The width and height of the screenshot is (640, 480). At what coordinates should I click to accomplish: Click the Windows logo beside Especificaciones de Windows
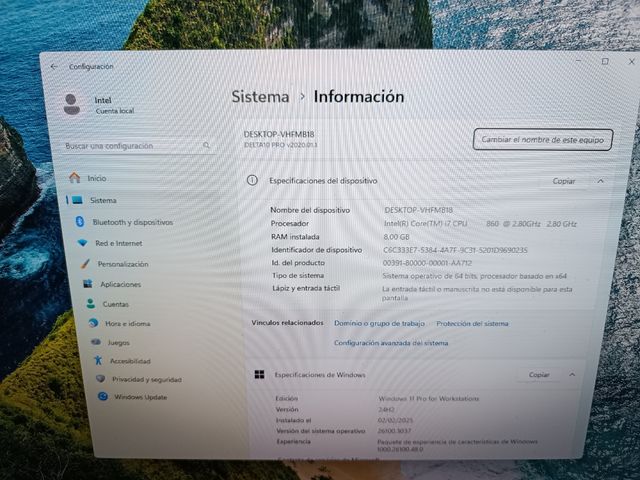(x=259, y=374)
